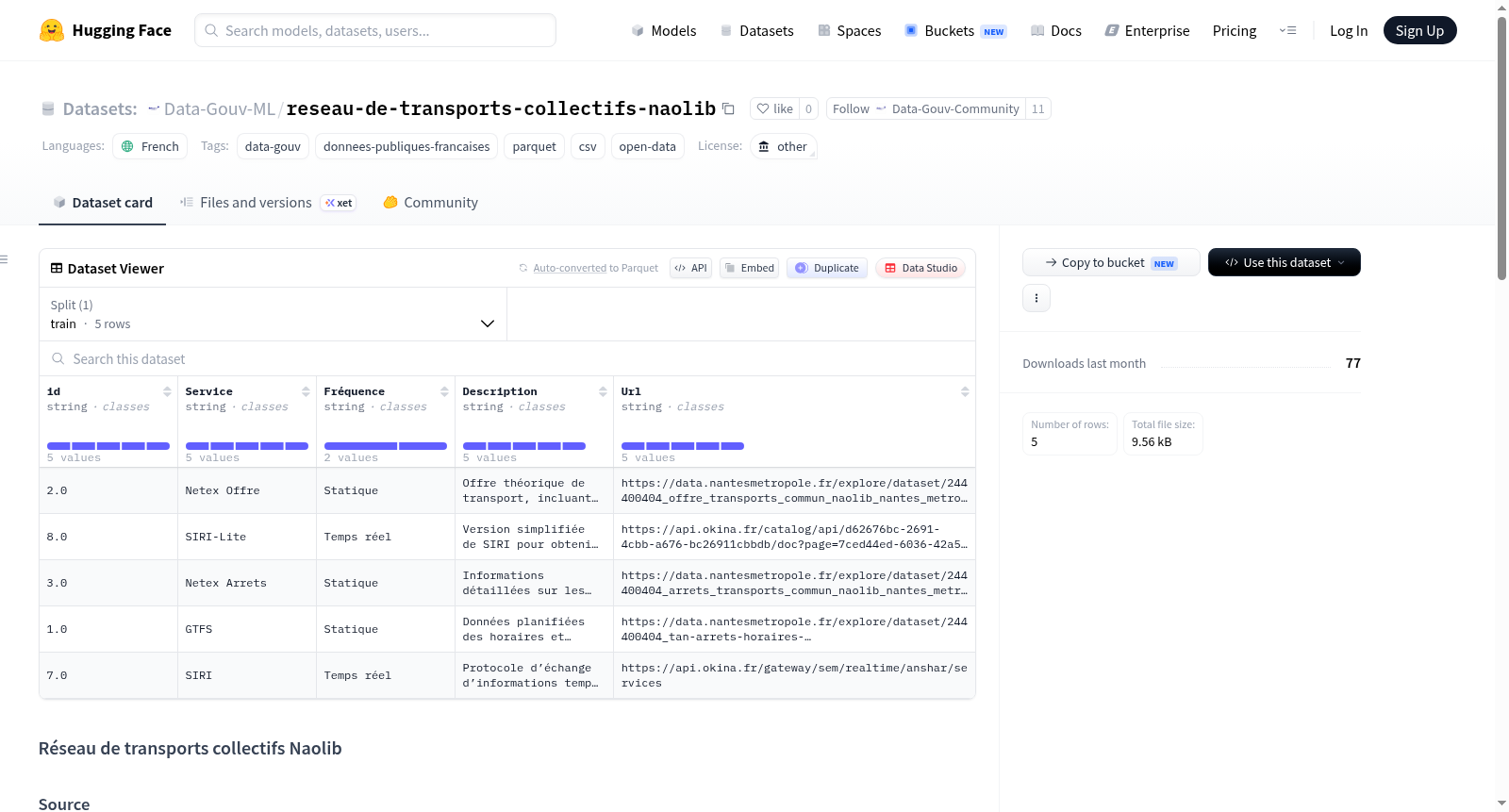1509x812 pixels.
Task: Sort the Fréquence column using its arrows
Action: (x=444, y=391)
